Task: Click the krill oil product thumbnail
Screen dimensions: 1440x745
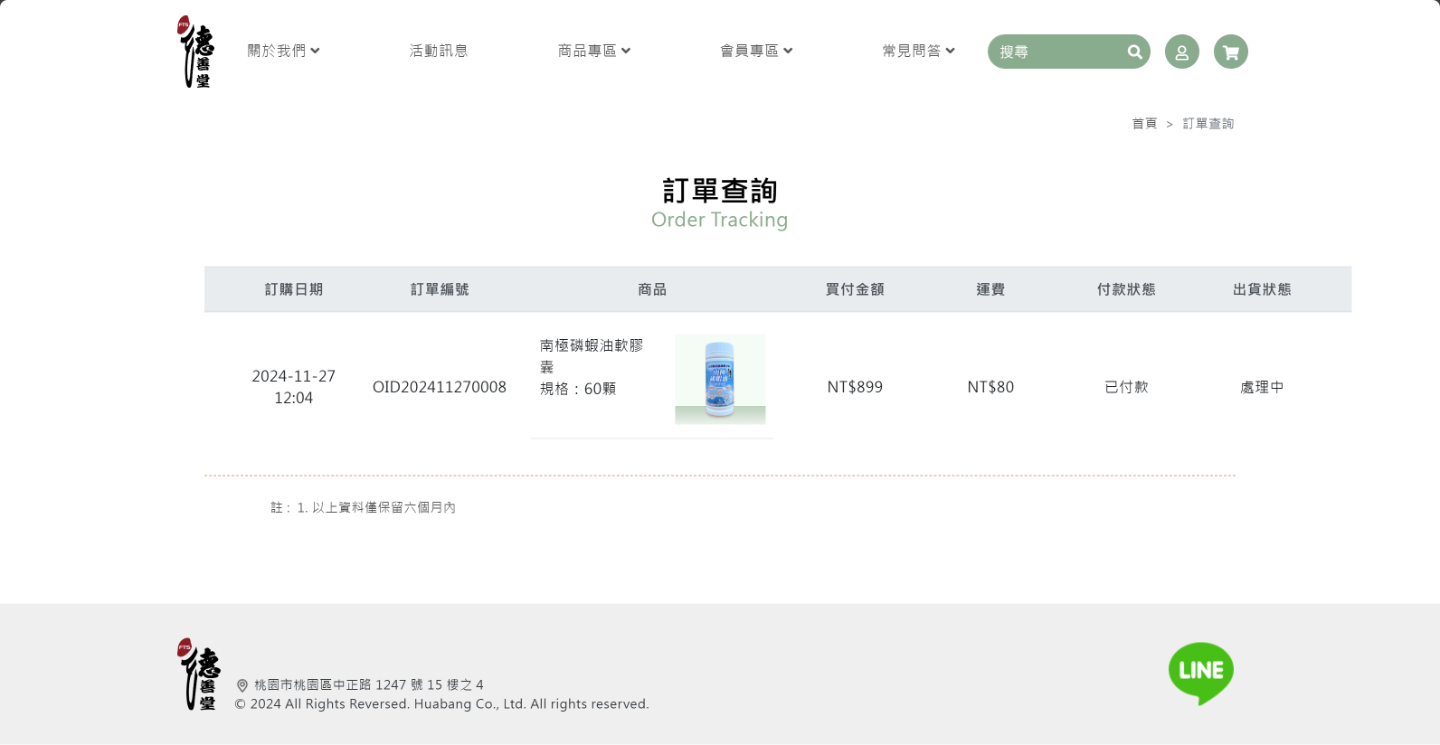Action: [720, 379]
